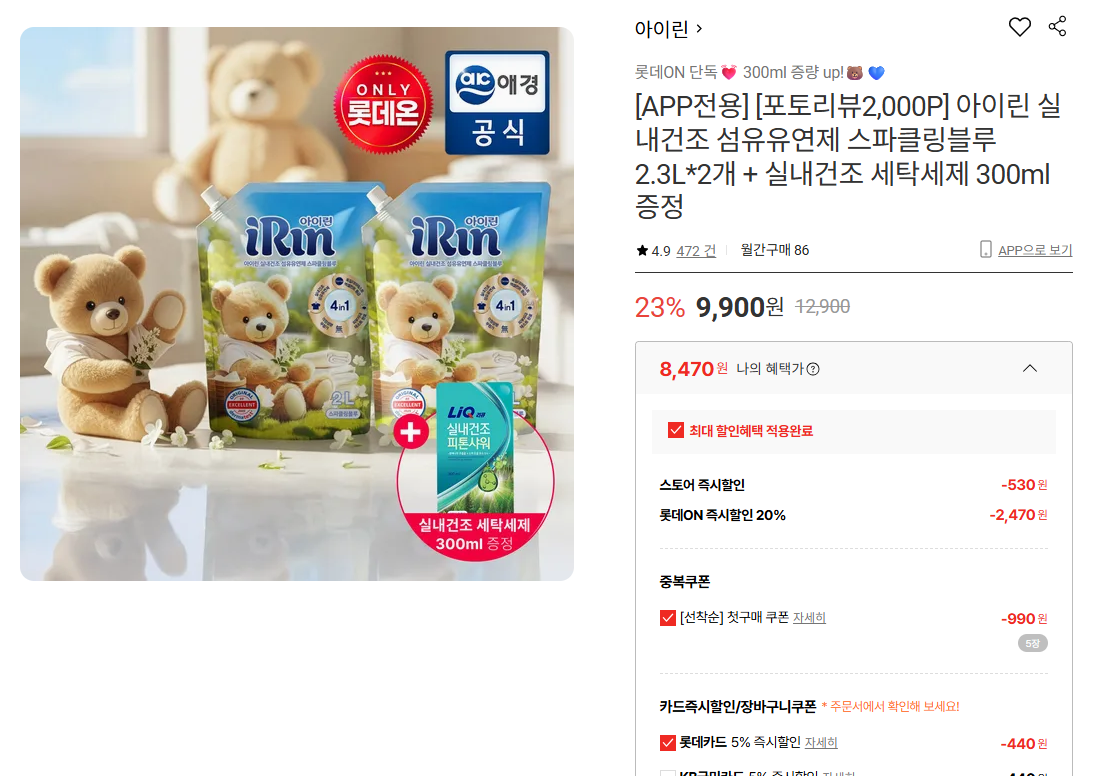
Task: Click the star rating icon
Action: tap(642, 250)
